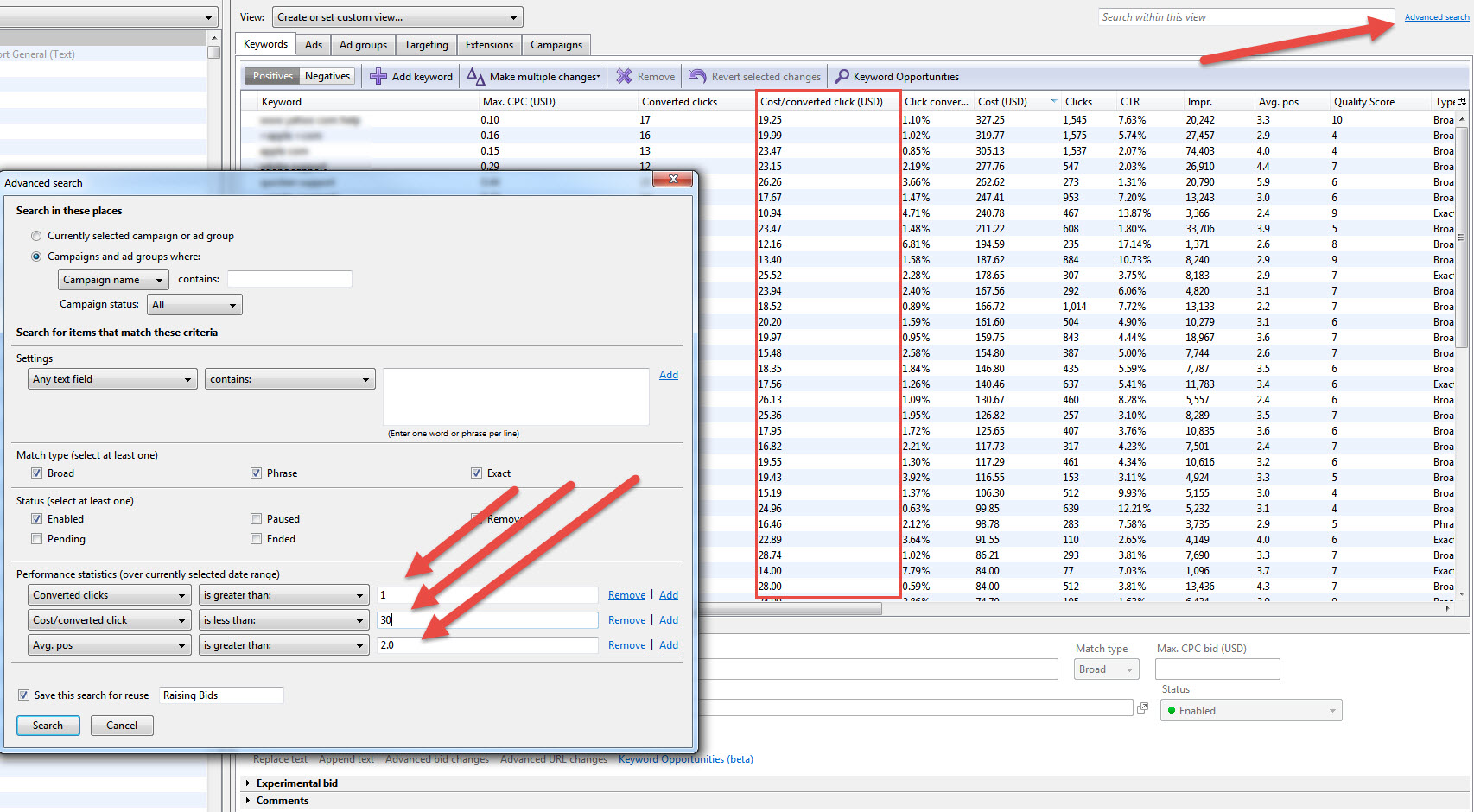Click the Add keyword plus icon

click(x=378, y=76)
